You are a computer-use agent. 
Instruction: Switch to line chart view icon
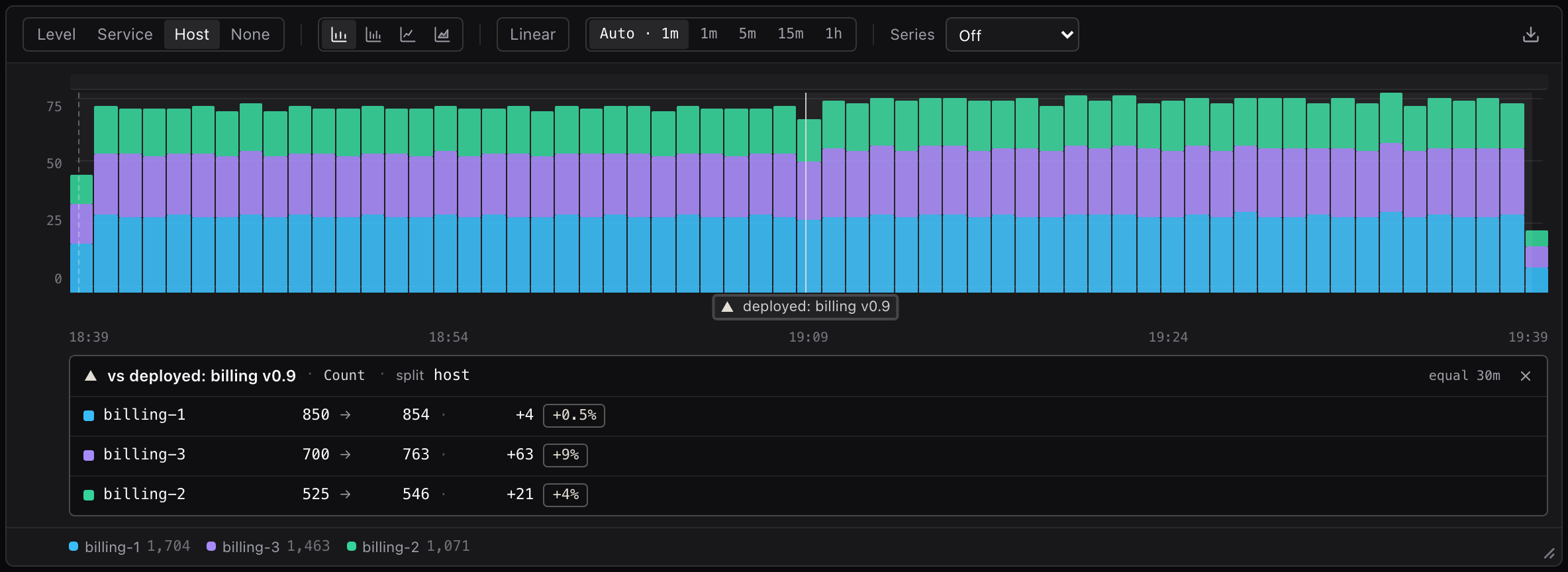(x=408, y=34)
